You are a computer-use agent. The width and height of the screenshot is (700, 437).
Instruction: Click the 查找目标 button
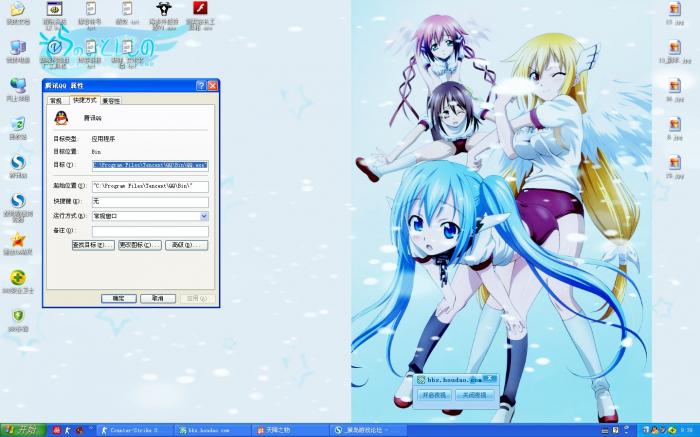pyautogui.click(x=93, y=245)
